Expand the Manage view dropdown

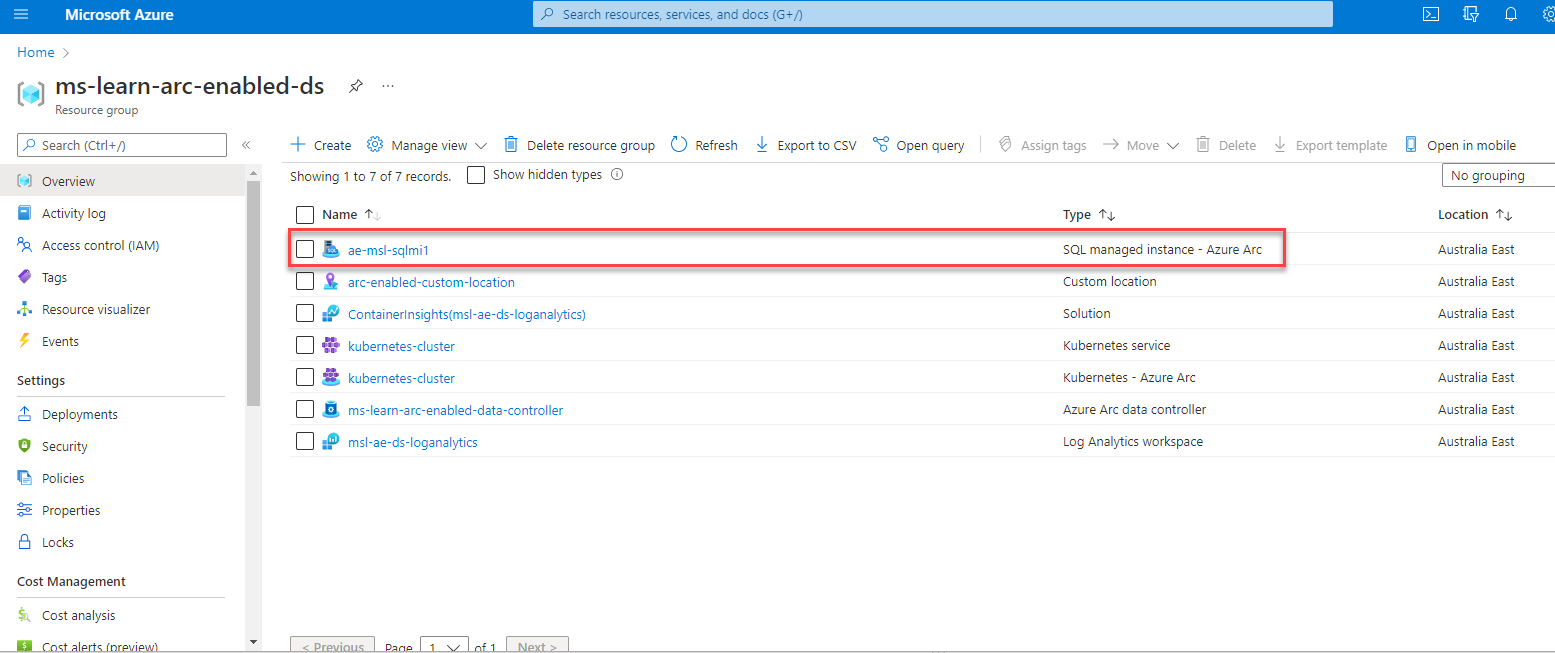point(427,145)
